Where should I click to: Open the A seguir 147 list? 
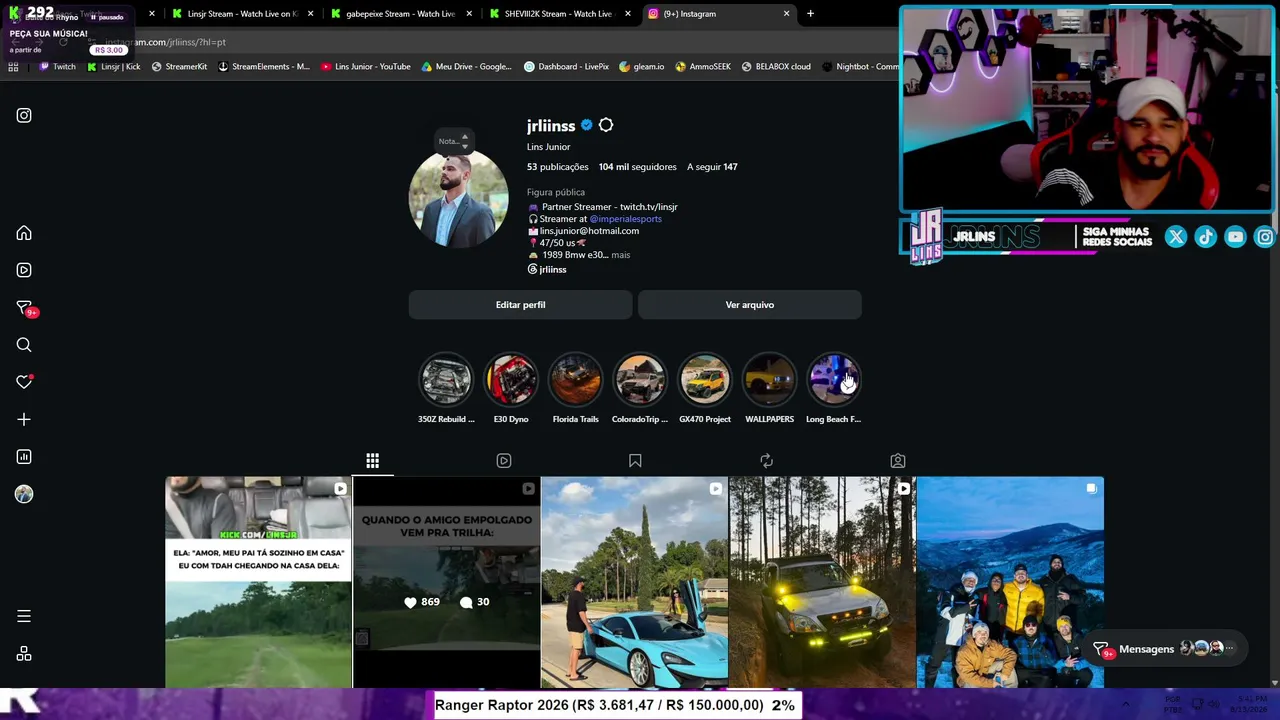point(712,167)
